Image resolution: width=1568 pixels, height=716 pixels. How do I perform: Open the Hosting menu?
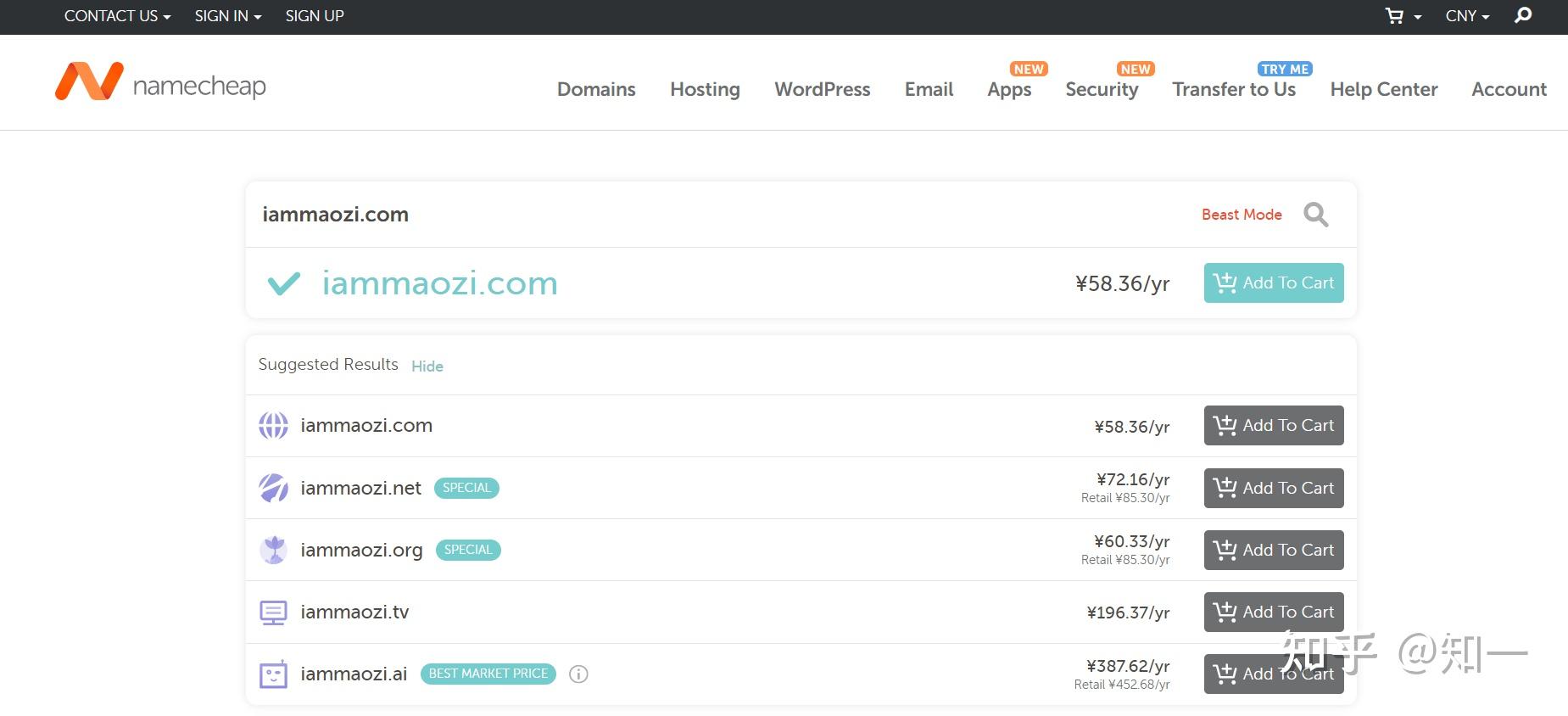[x=705, y=89]
